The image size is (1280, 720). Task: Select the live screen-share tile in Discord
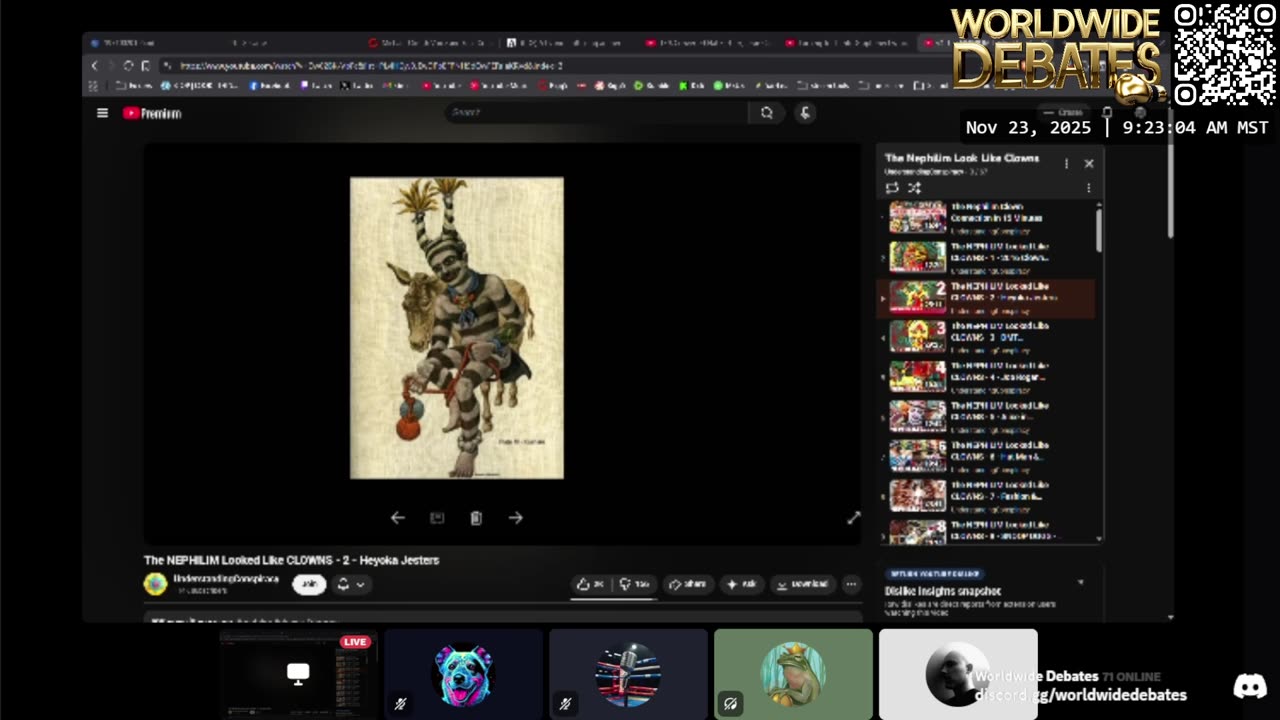(298, 674)
